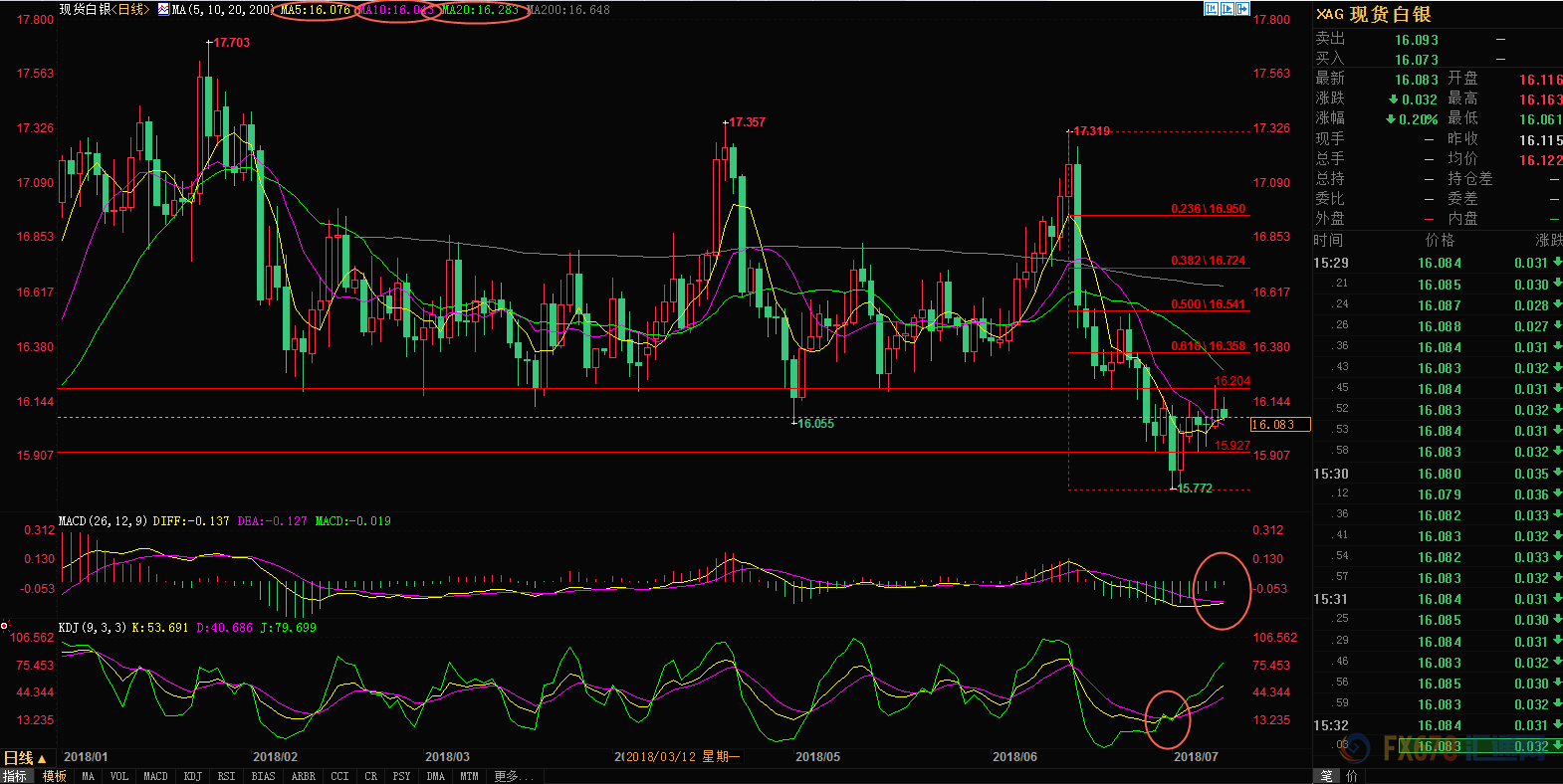The height and width of the screenshot is (784, 1563).
Task: Click the 16.083 current price label on axis
Action: coord(1279,425)
